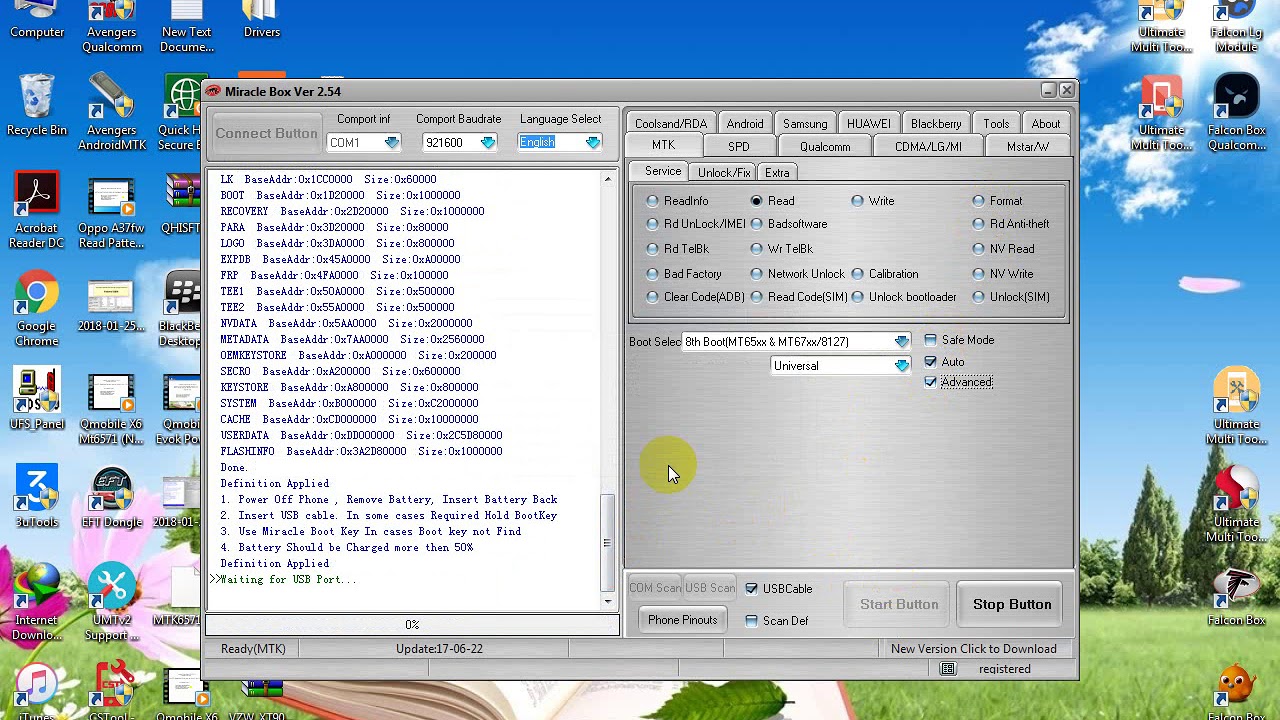Open the Tools tab
Image resolution: width=1280 pixels, height=720 pixels.
coord(996,124)
